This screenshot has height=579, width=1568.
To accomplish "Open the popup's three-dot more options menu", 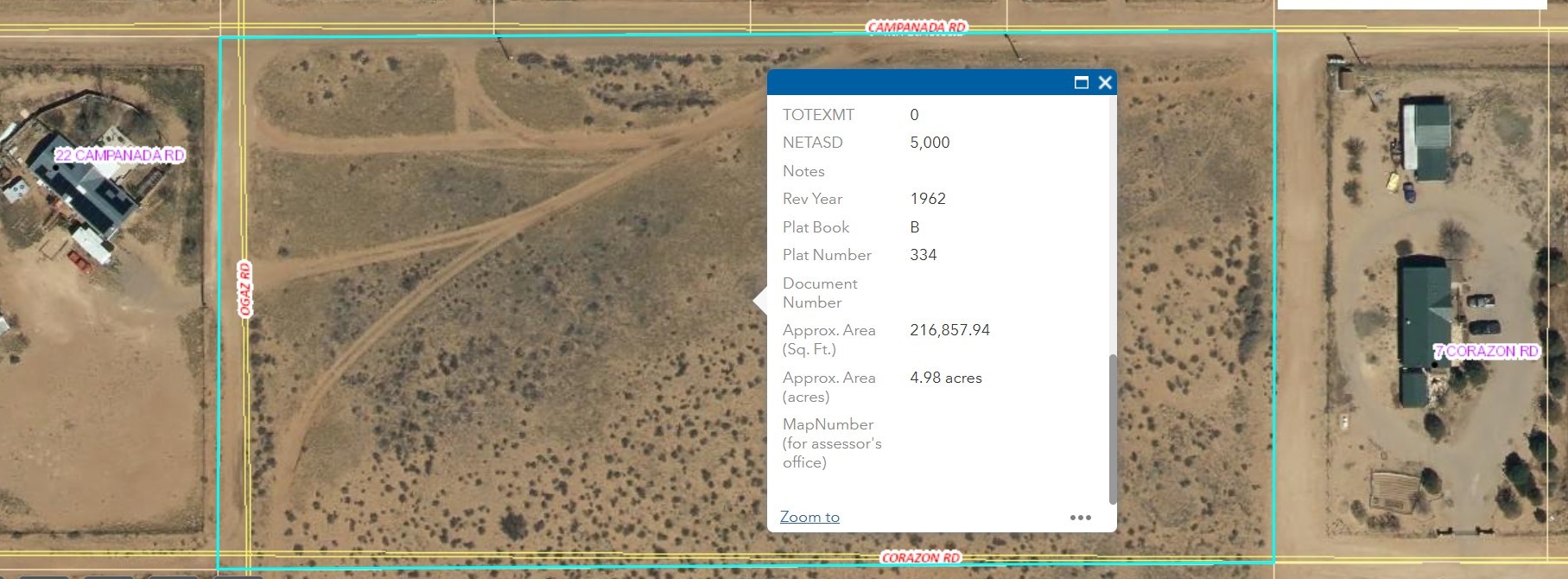I will 1080,518.
